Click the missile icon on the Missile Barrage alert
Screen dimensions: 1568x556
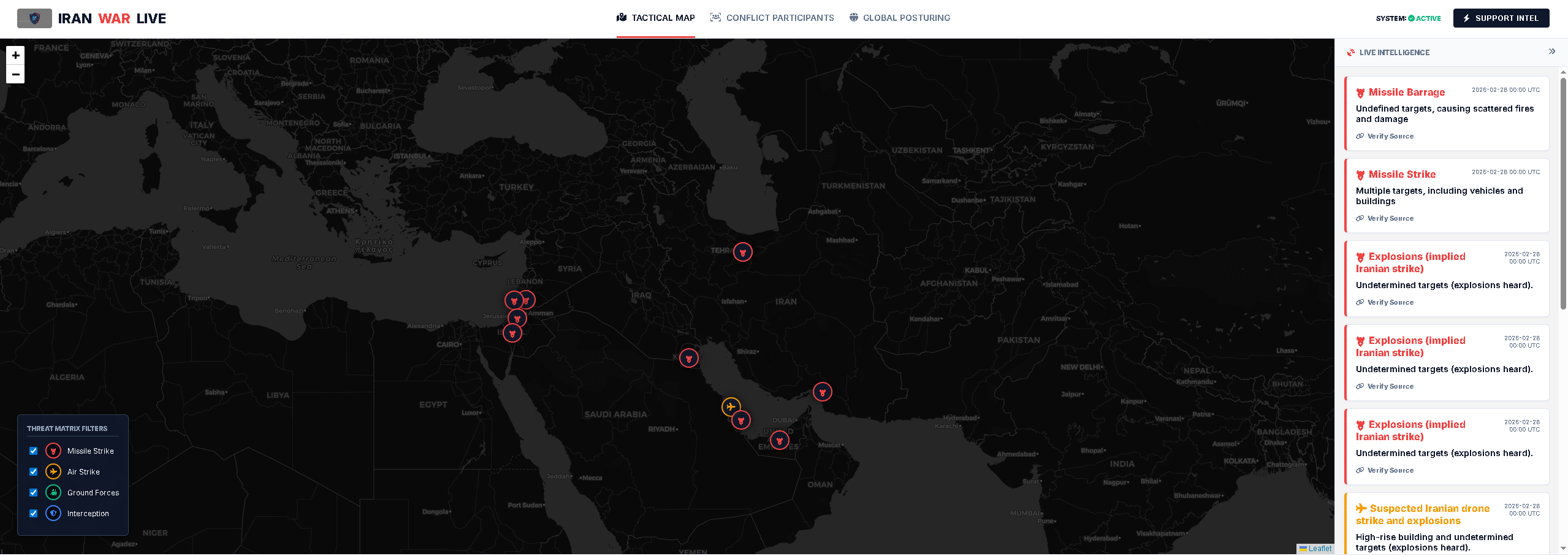[1360, 91]
